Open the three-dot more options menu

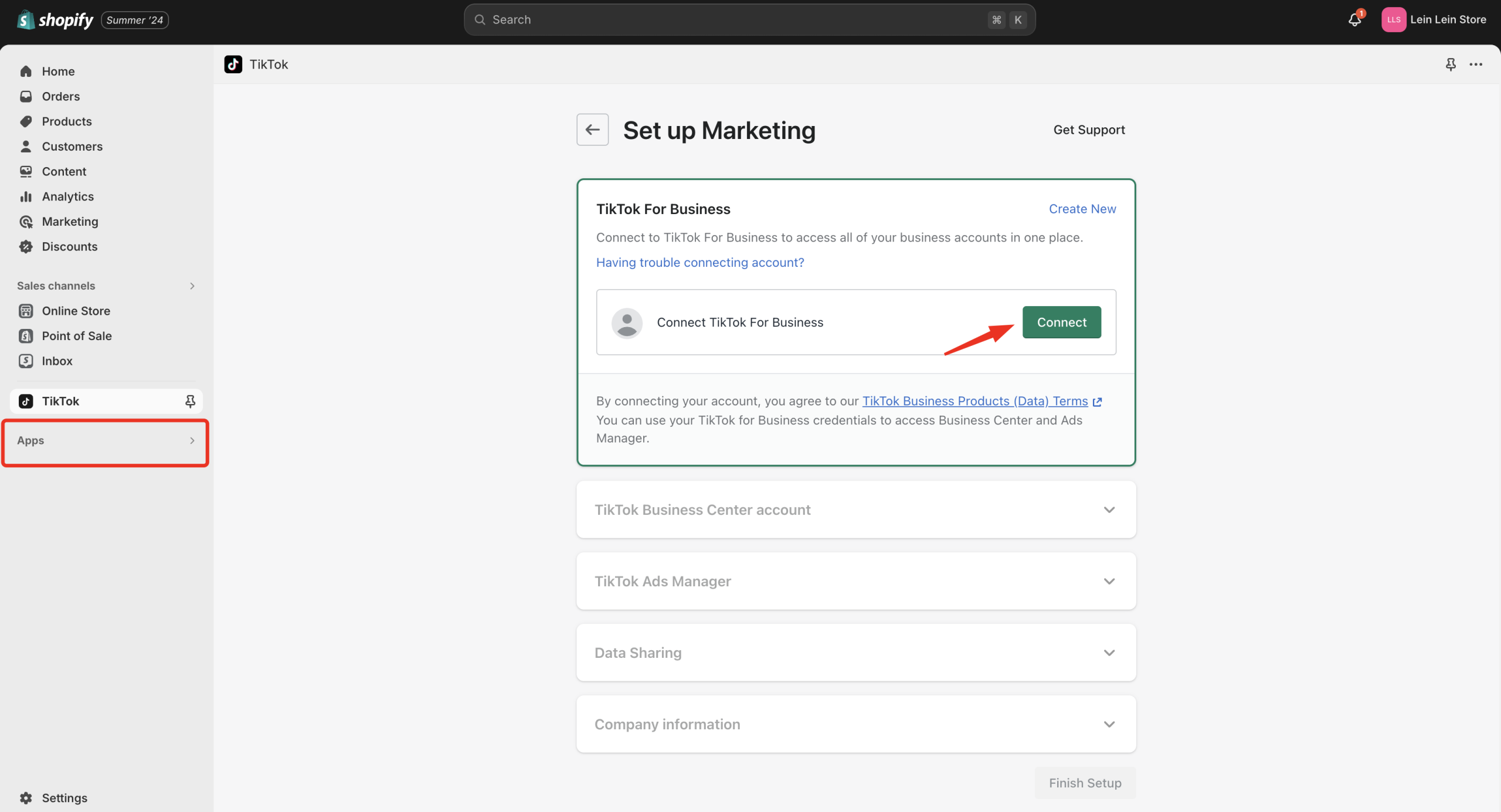point(1476,64)
